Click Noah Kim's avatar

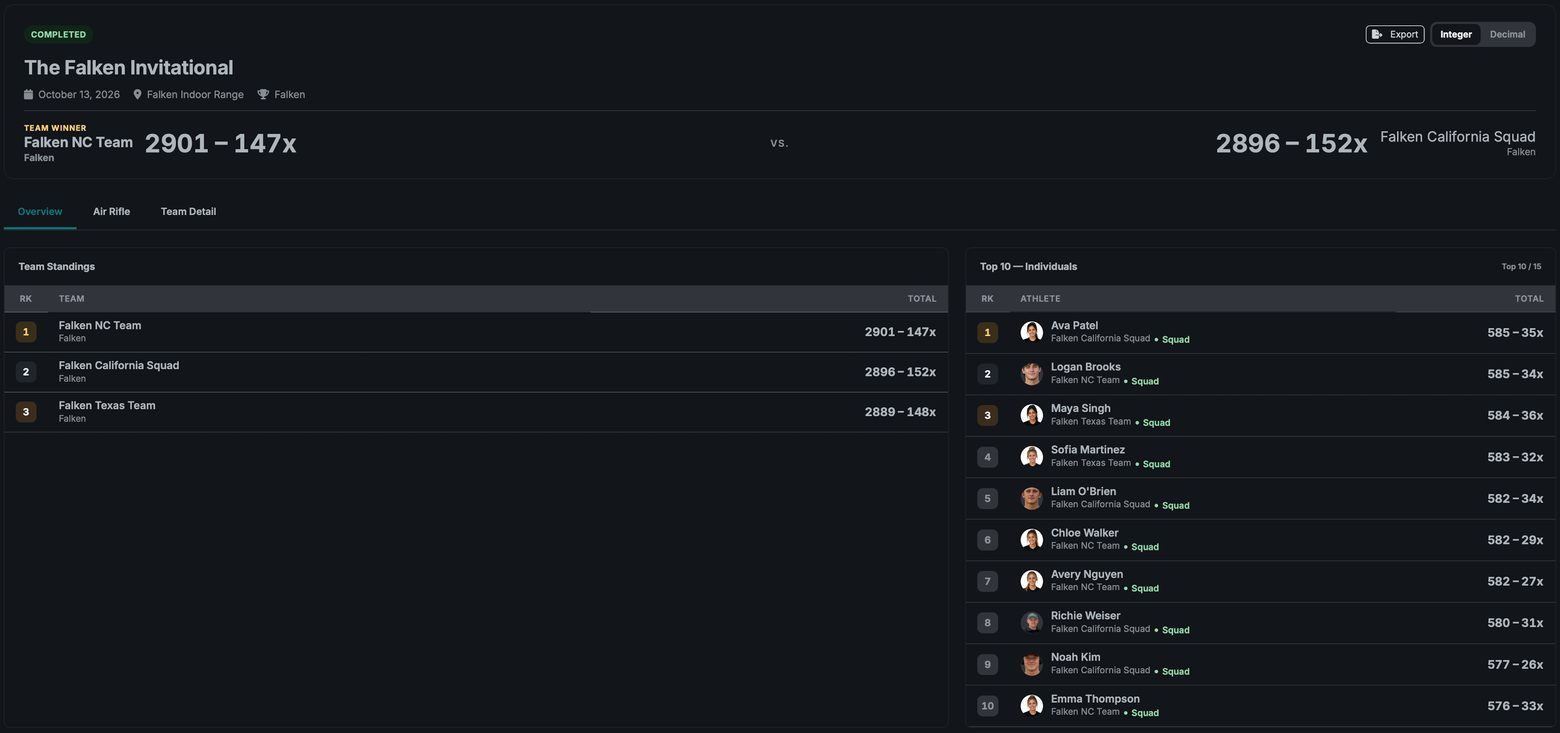click(1031, 664)
